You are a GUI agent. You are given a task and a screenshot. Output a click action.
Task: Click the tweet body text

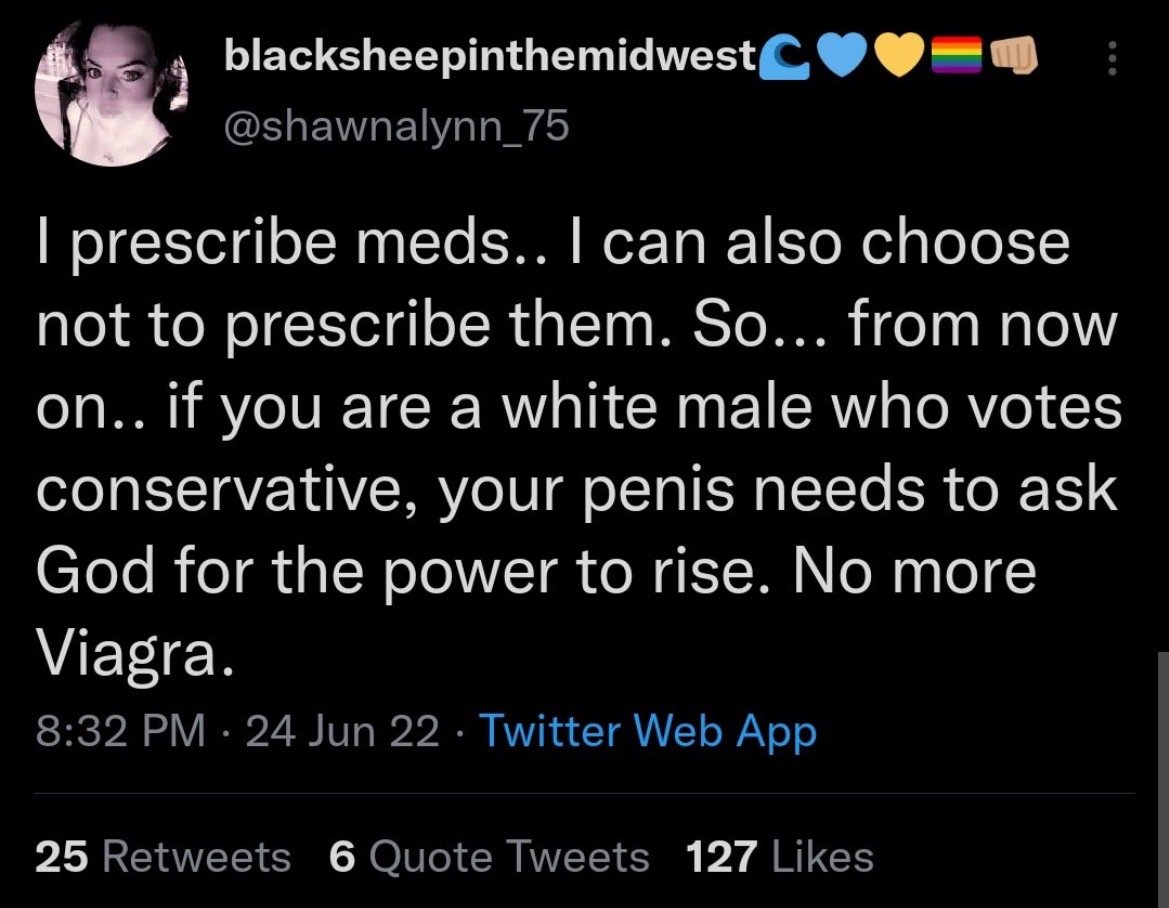tap(579, 448)
